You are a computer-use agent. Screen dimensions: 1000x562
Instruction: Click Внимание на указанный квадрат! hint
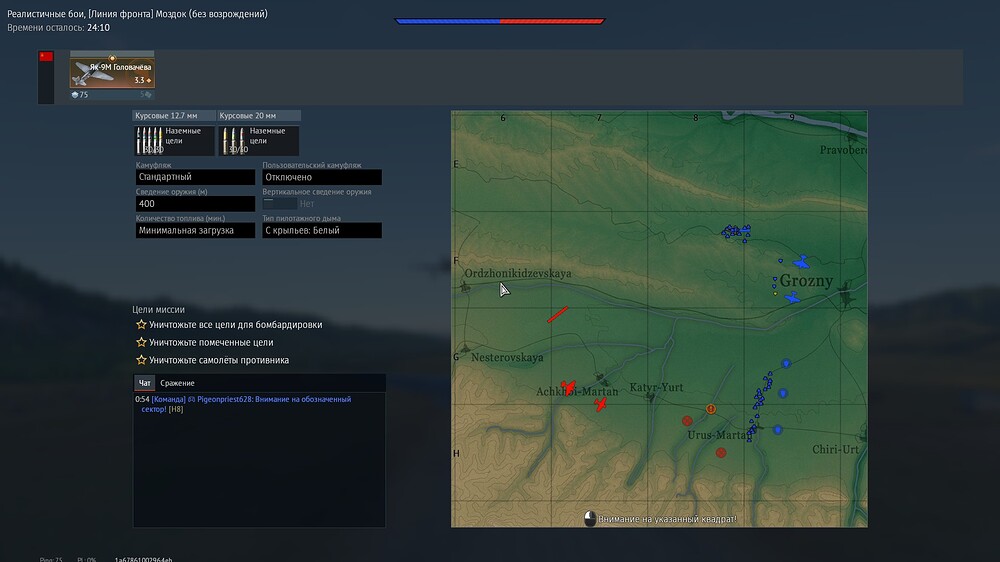pyautogui.click(x=667, y=519)
